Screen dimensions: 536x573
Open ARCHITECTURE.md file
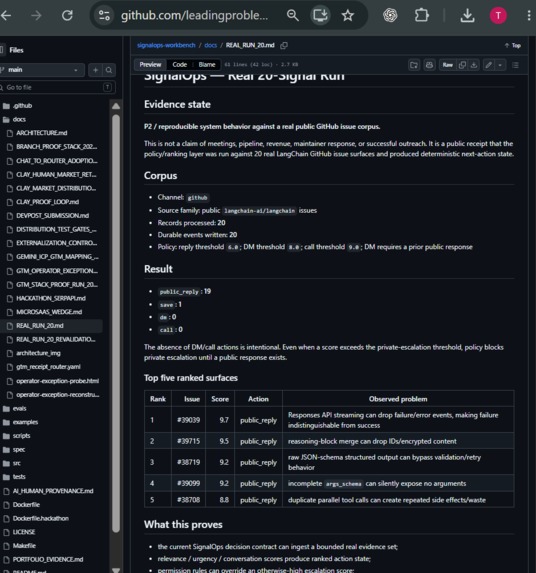click(42, 133)
